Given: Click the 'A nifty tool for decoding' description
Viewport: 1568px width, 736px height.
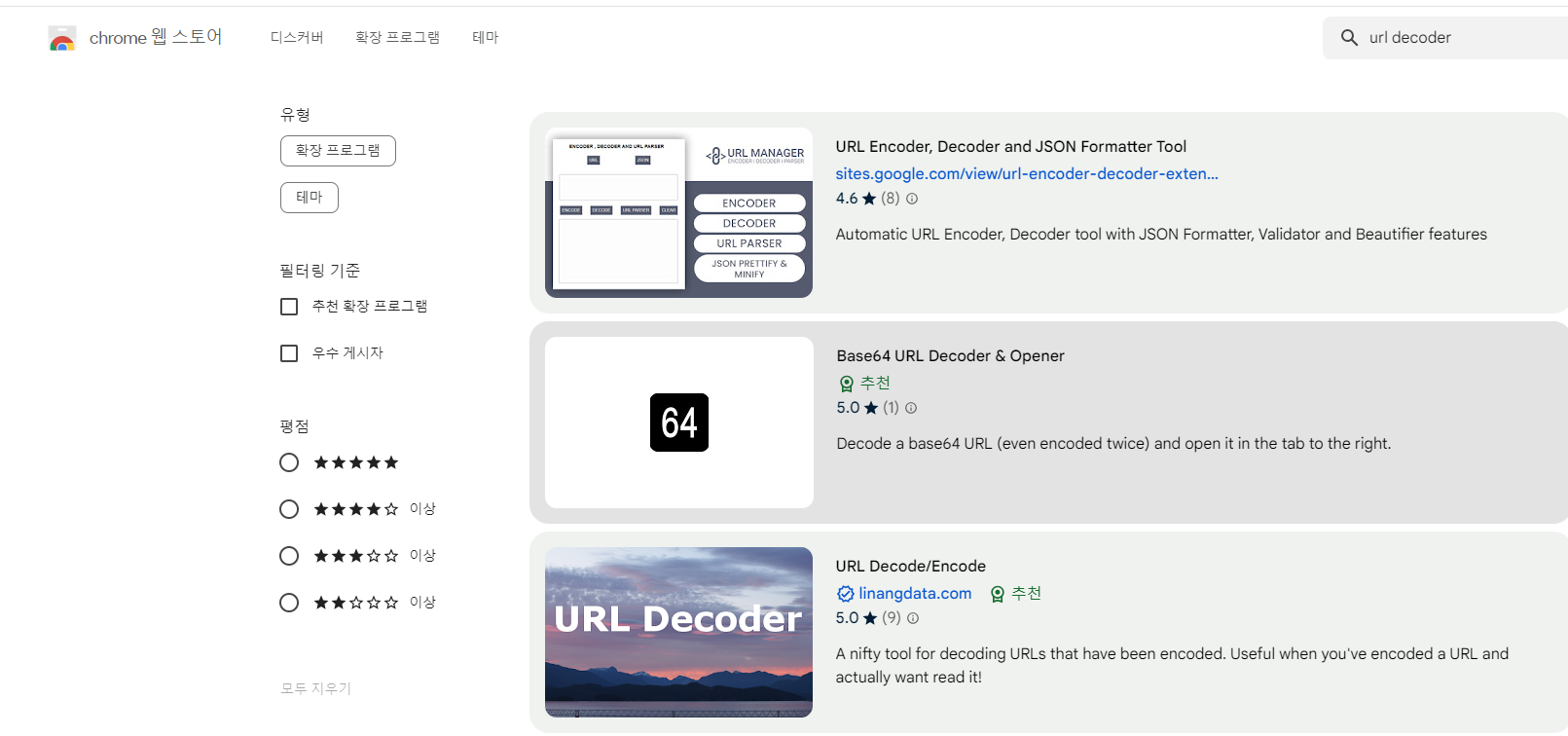Looking at the screenshot, I should tap(1172, 666).
